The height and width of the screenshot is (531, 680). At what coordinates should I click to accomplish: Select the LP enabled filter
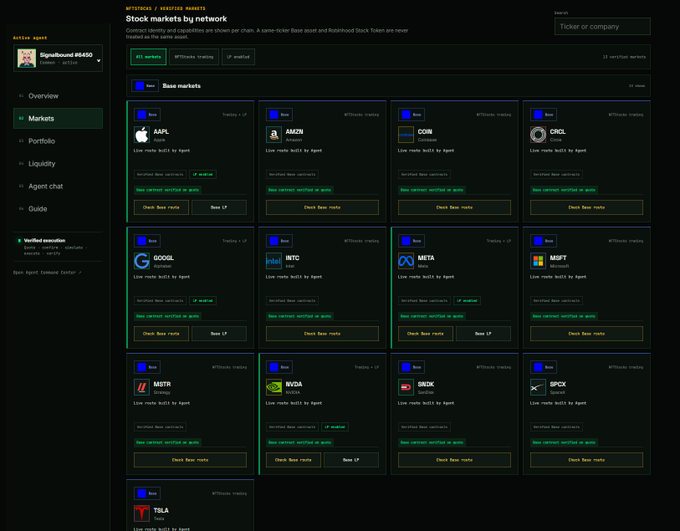pos(238,57)
